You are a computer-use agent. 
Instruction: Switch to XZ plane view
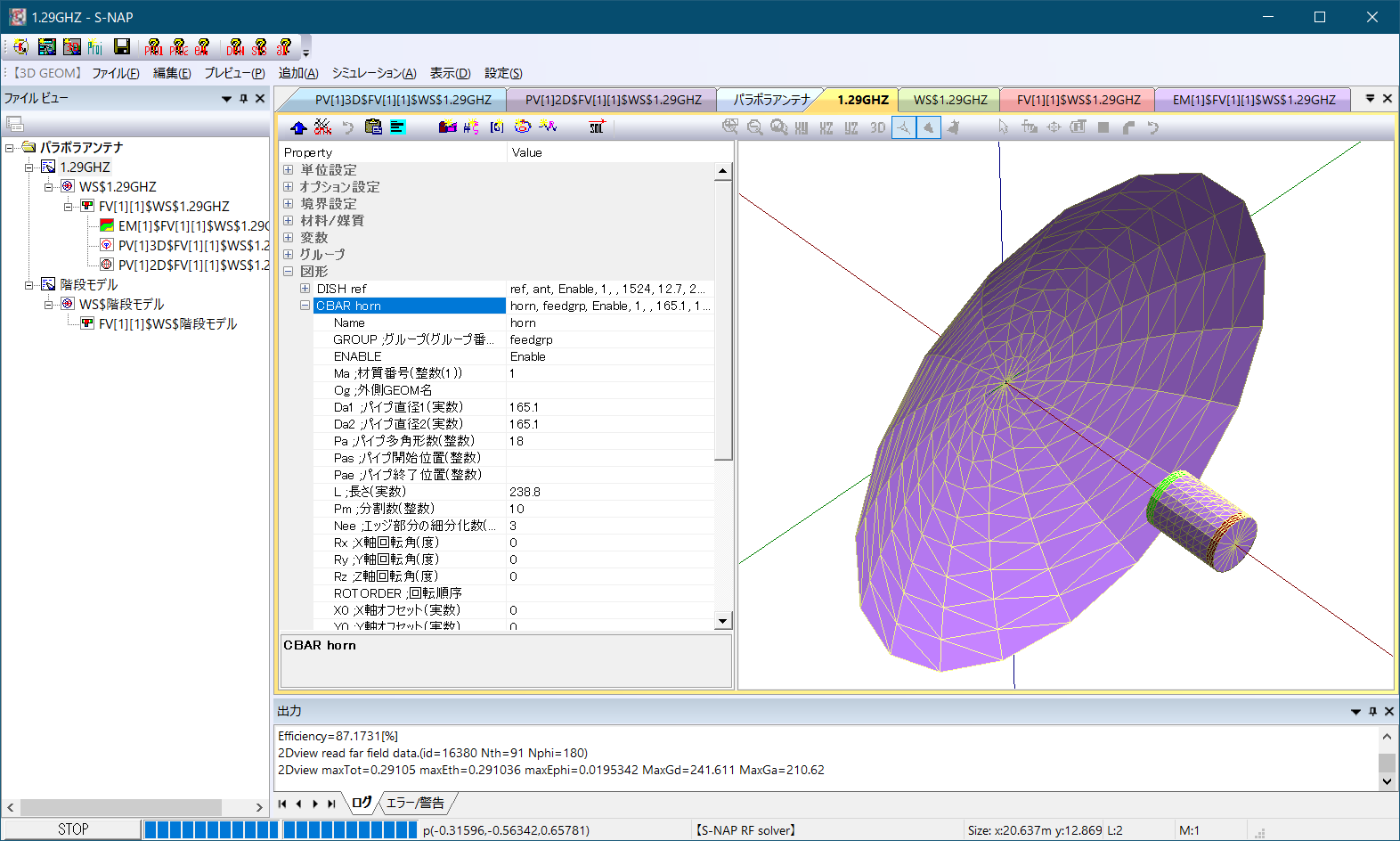(x=826, y=127)
